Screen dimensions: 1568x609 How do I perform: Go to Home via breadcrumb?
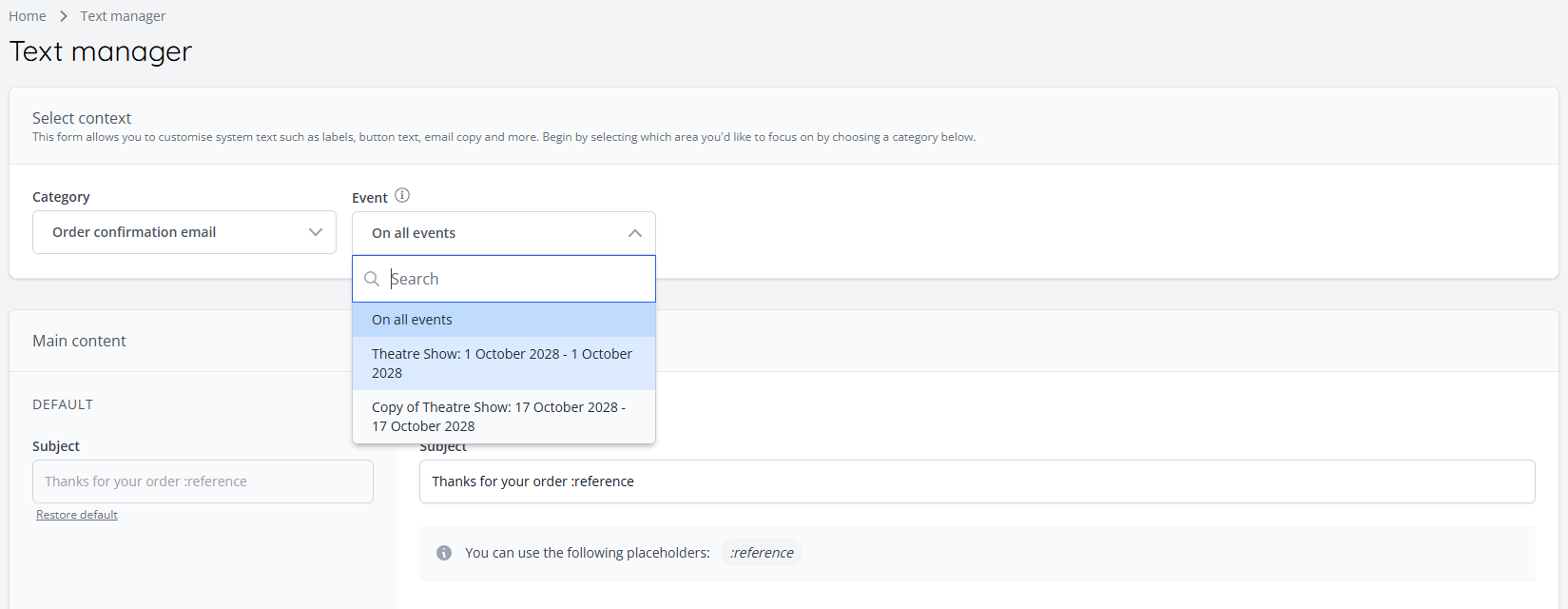coord(28,16)
